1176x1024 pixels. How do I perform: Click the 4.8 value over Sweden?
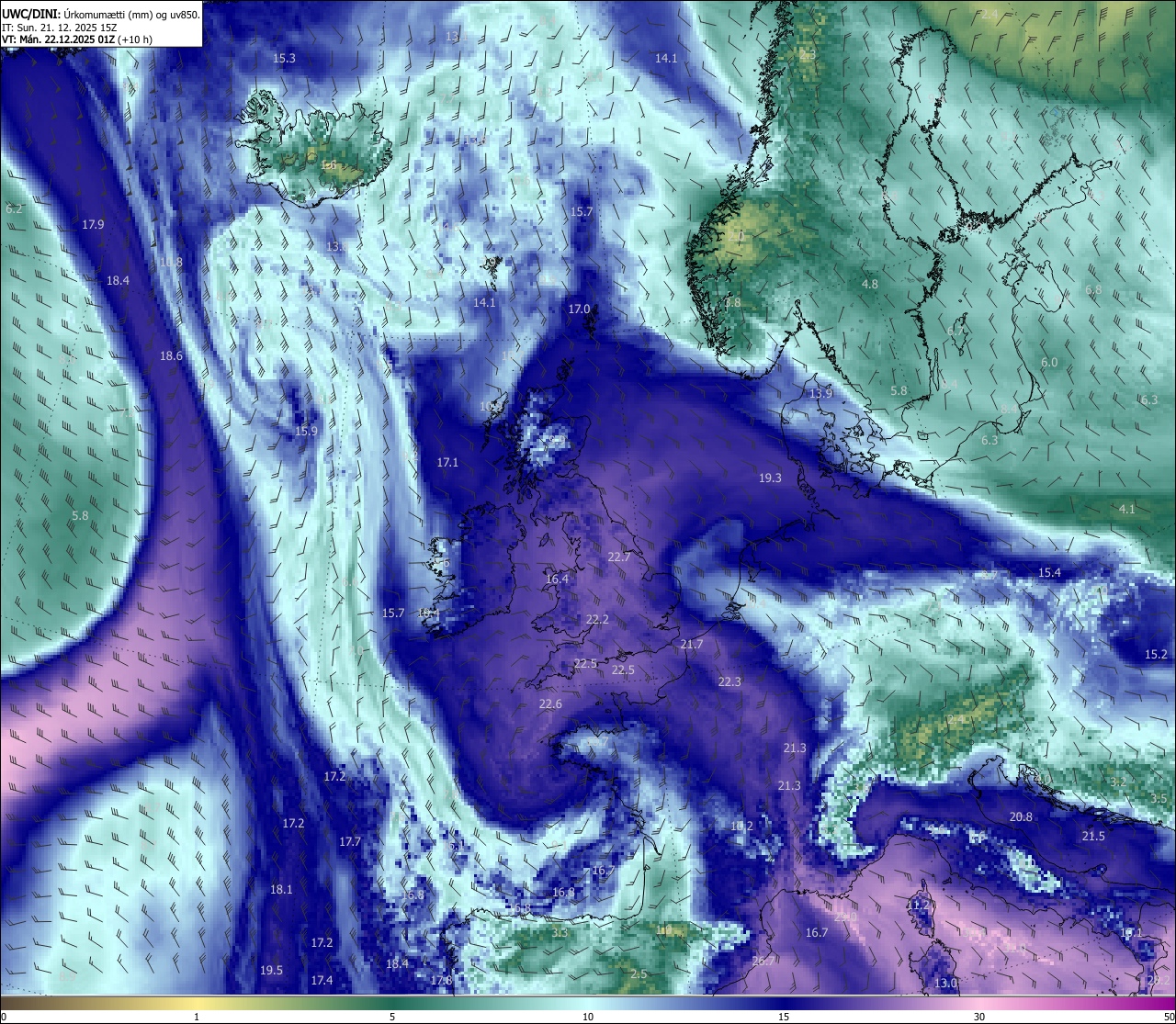[870, 285]
